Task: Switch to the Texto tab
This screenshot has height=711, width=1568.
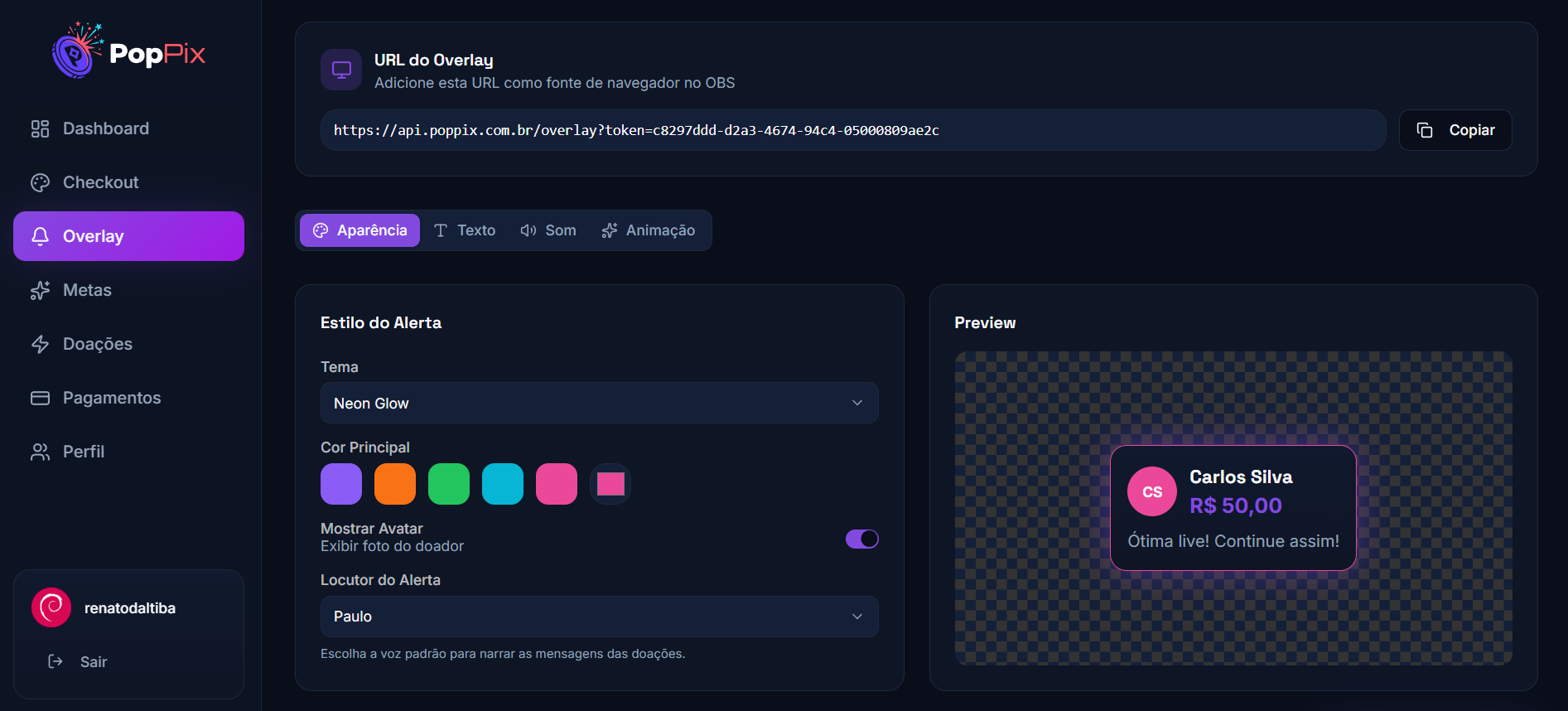Action: coord(465,230)
